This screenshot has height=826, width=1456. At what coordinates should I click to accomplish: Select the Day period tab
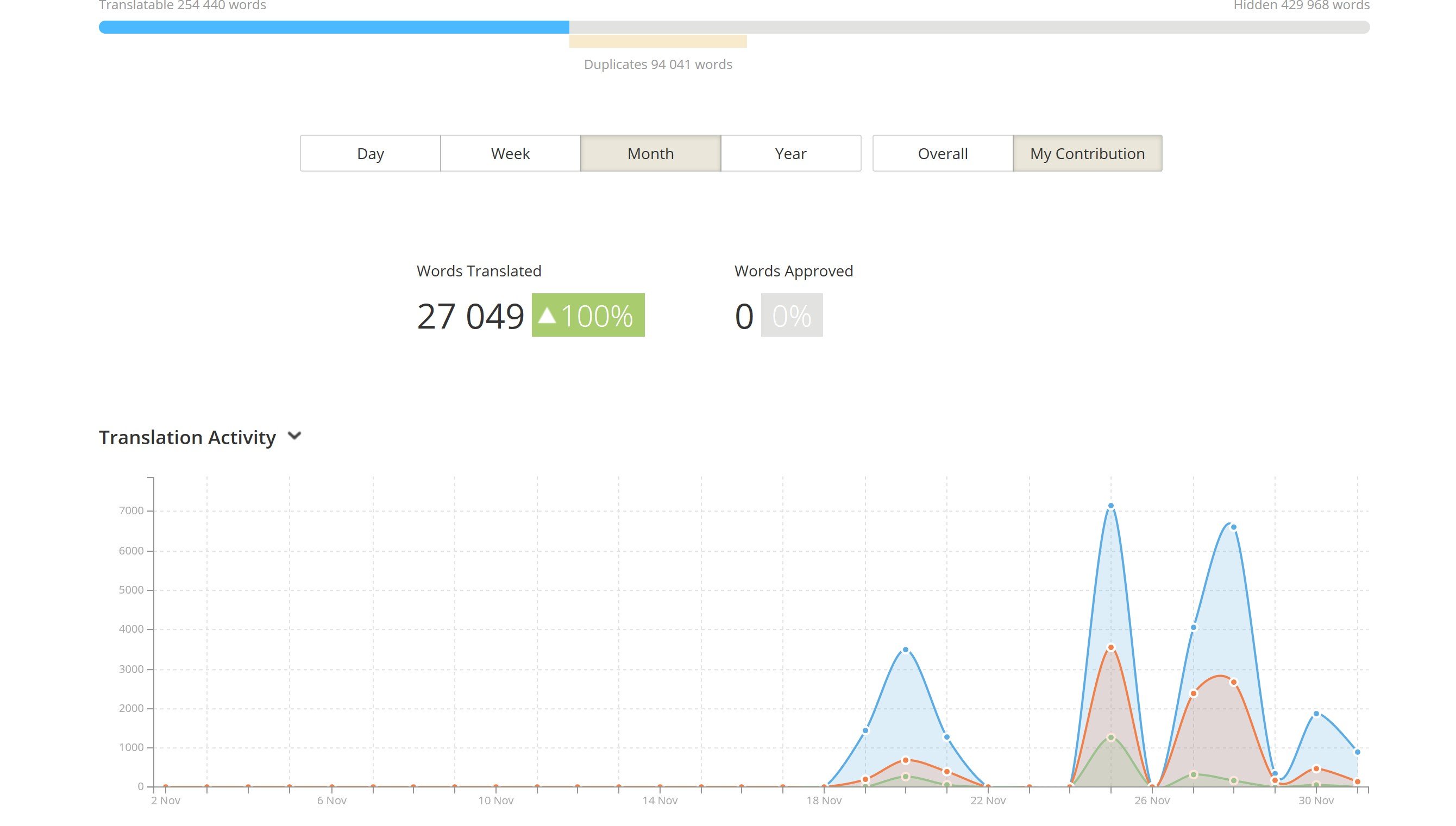click(370, 153)
